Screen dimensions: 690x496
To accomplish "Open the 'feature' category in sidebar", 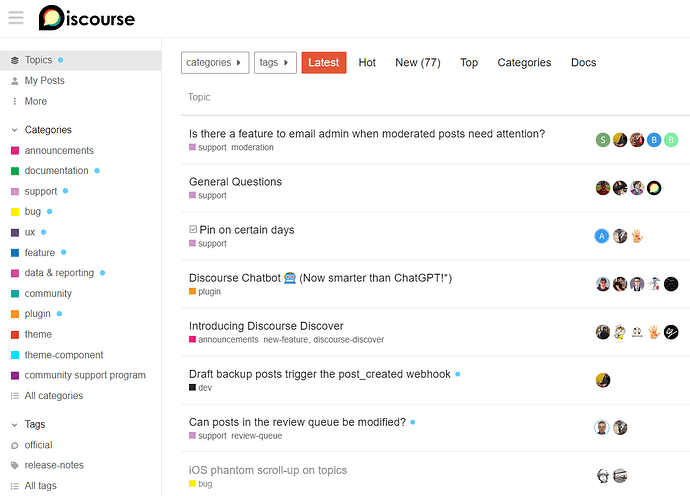I will click(x=40, y=253).
